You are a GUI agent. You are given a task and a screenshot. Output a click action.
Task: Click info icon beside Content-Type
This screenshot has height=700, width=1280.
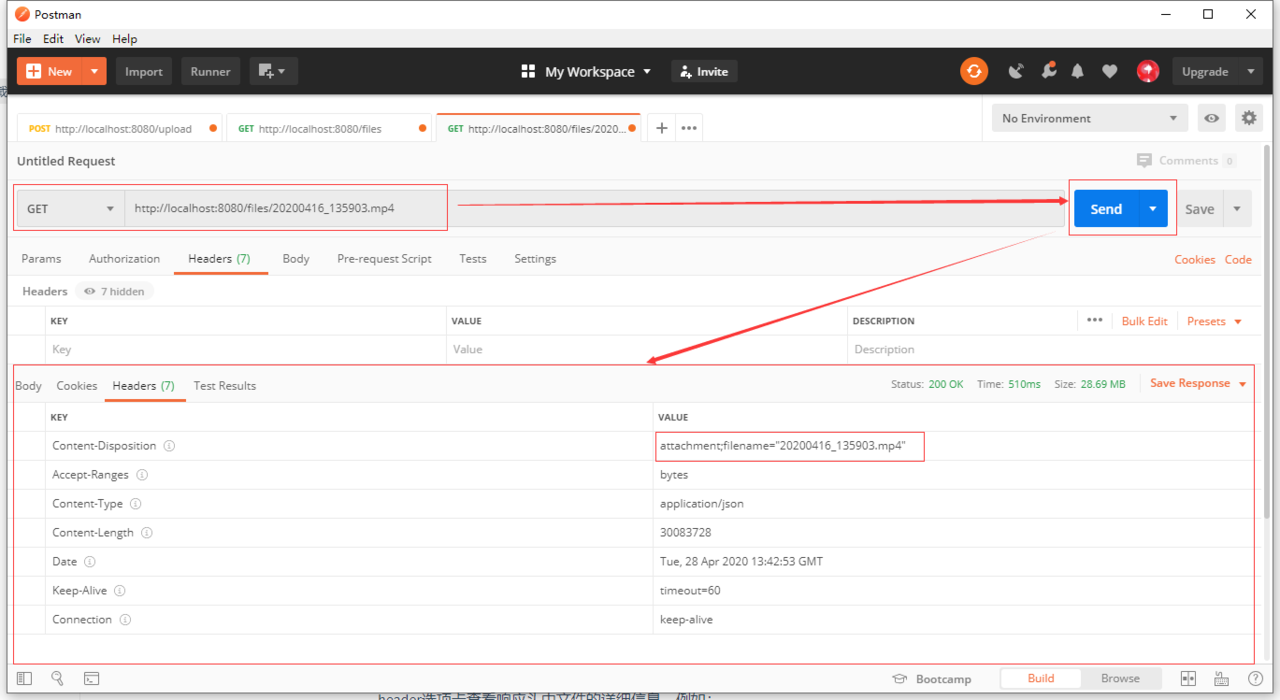[136, 504]
